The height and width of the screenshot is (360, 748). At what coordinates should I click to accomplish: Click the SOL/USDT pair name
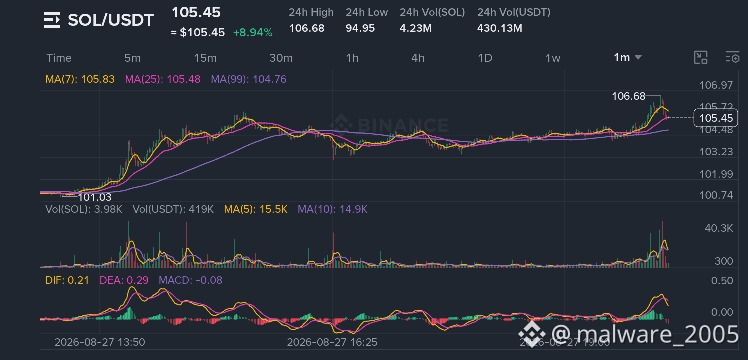tap(111, 20)
